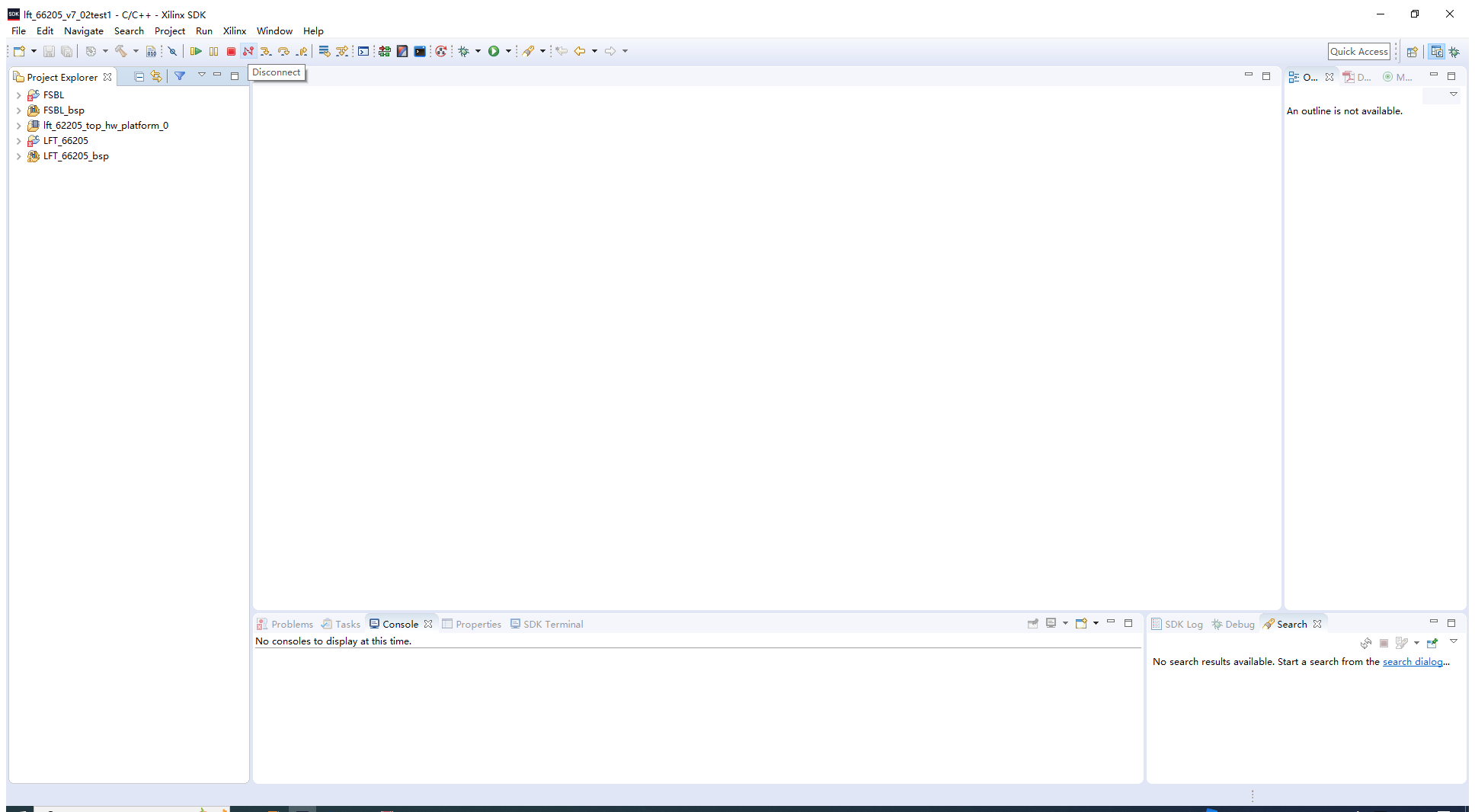The height and width of the screenshot is (812, 1475).
Task: Click the Step Over debug icon
Action: pos(283,51)
